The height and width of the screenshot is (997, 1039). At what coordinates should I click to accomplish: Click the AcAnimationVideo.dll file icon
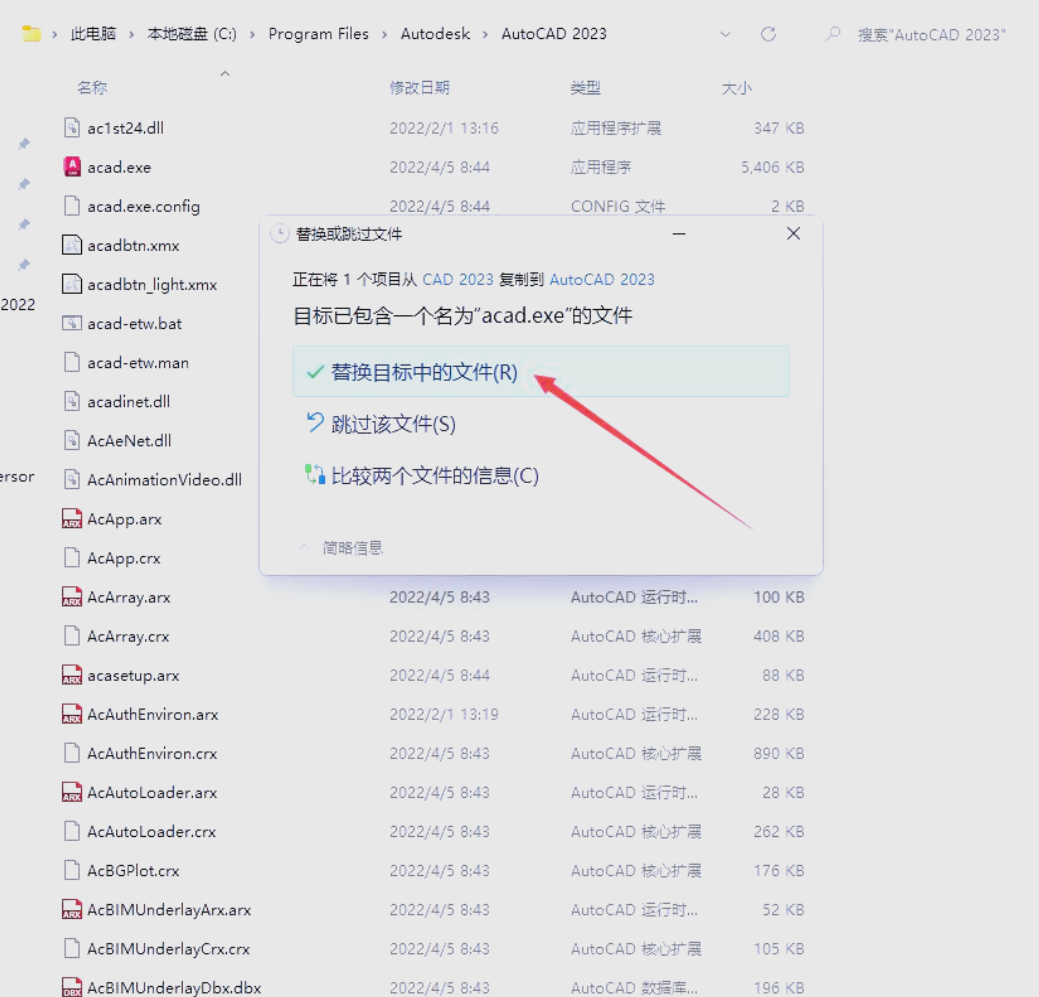[72, 479]
